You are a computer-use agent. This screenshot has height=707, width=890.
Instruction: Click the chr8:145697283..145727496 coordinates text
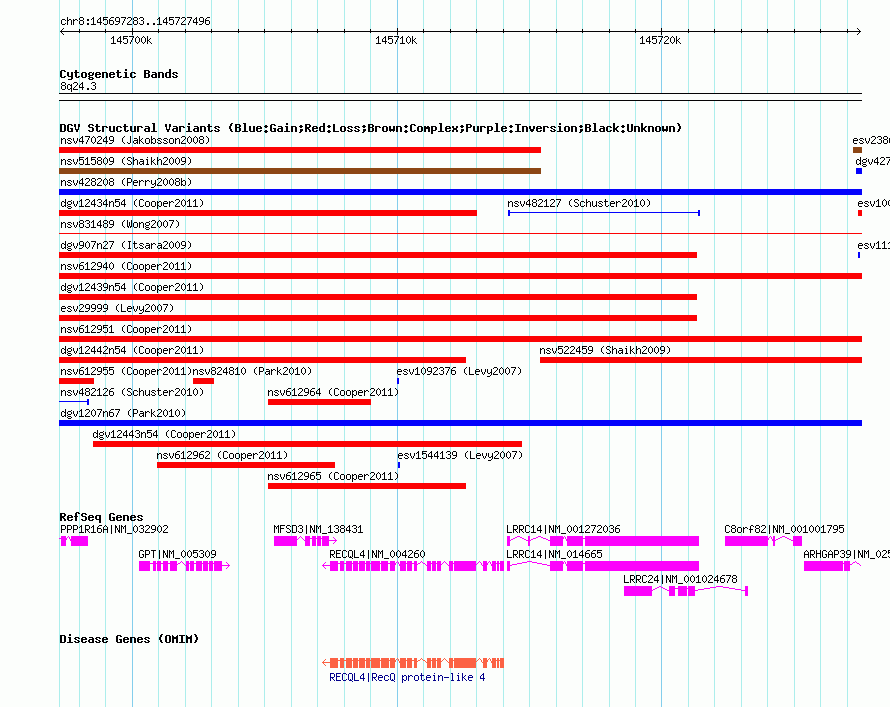click(x=135, y=21)
